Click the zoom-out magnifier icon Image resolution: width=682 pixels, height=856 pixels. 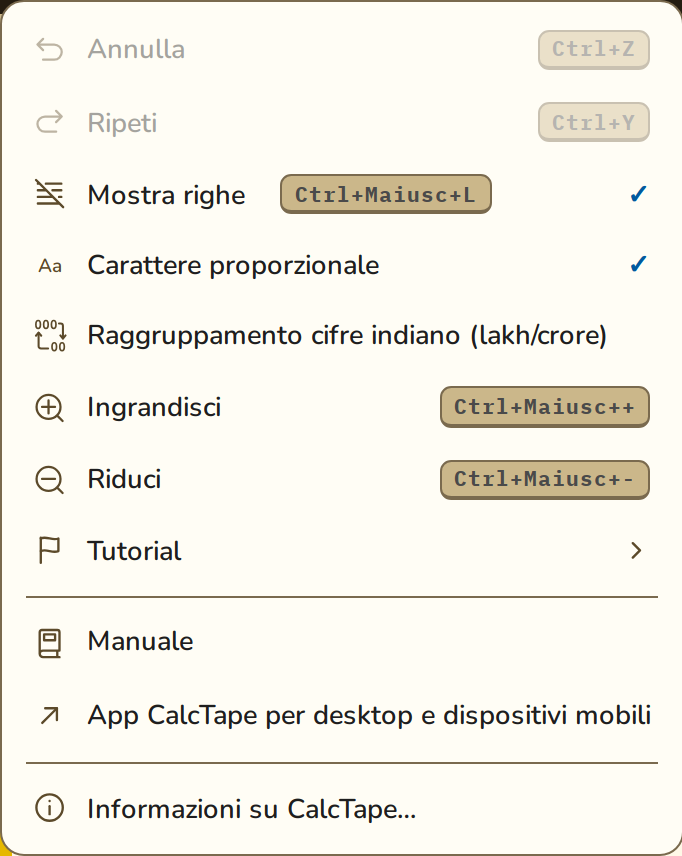[x=50, y=480]
